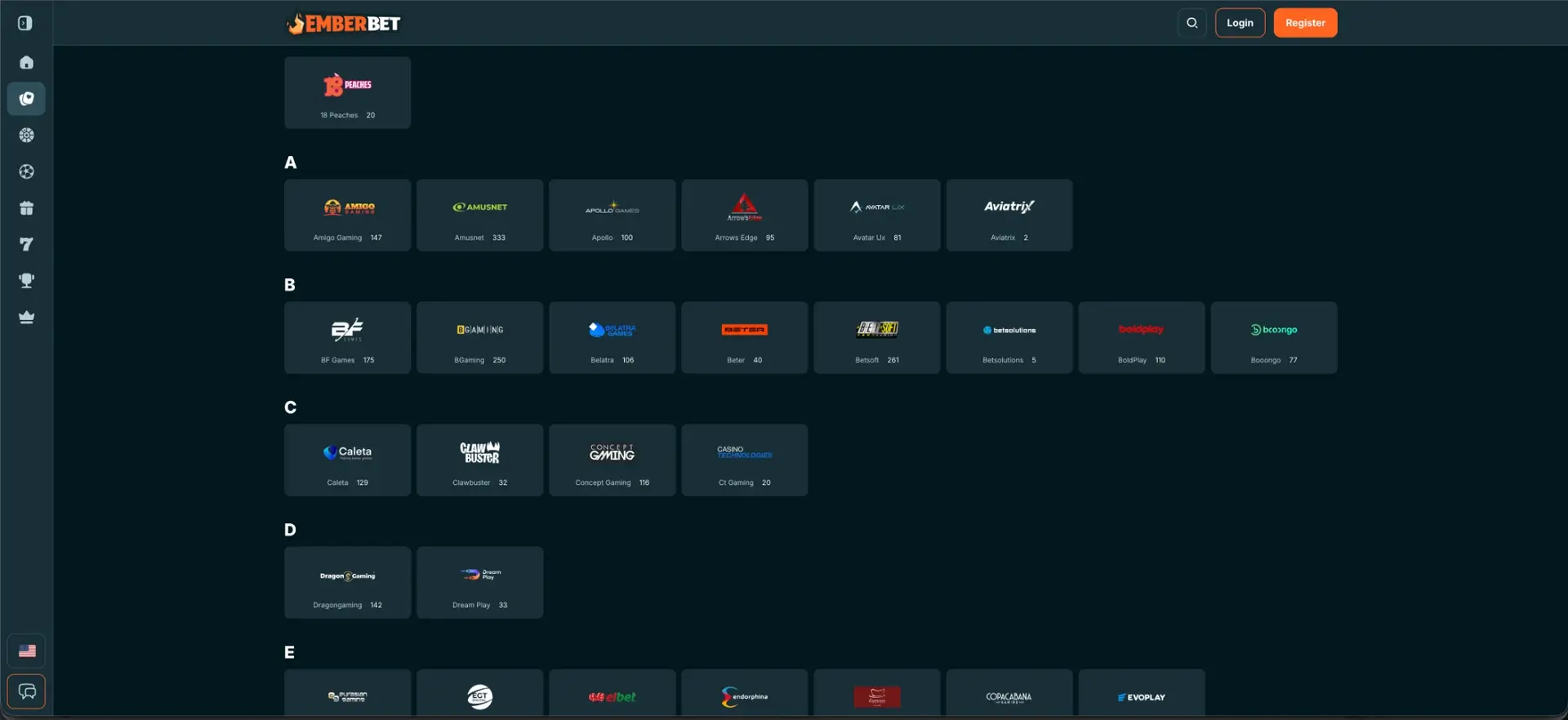Open the 18 Peaches provider card
This screenshot has height=720, width=1568.
(347, 92)
